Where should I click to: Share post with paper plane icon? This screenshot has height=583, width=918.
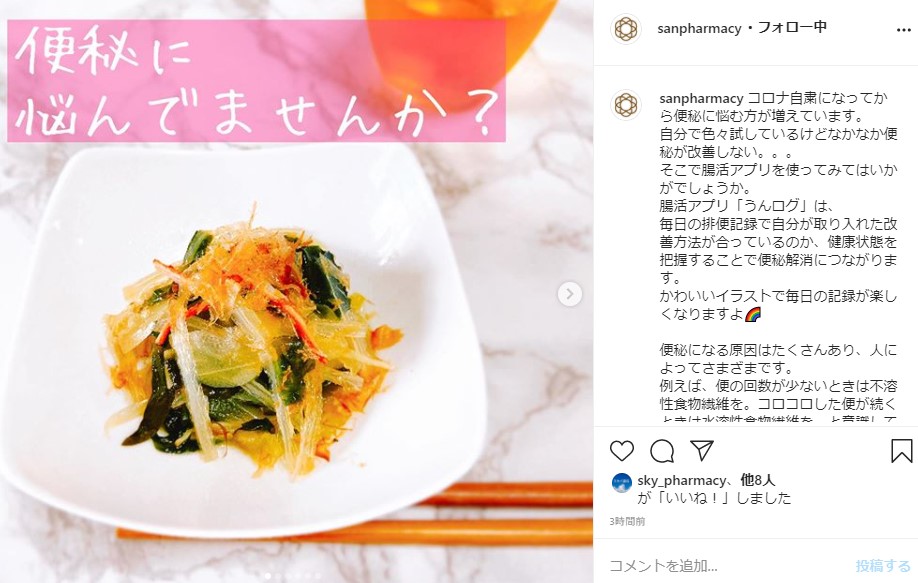click(x=702, y=450)
